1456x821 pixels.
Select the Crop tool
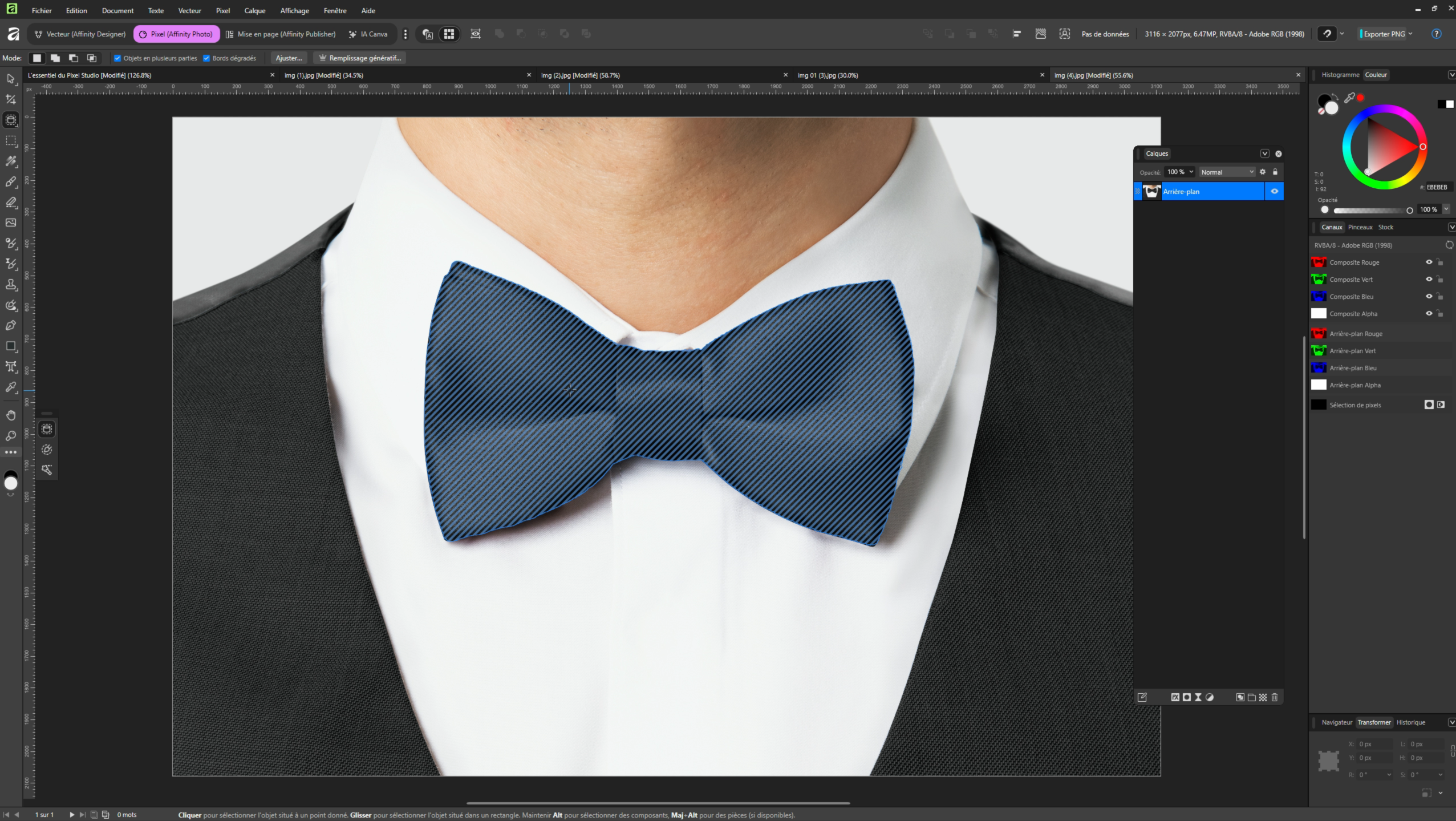[x=11, y=99]
